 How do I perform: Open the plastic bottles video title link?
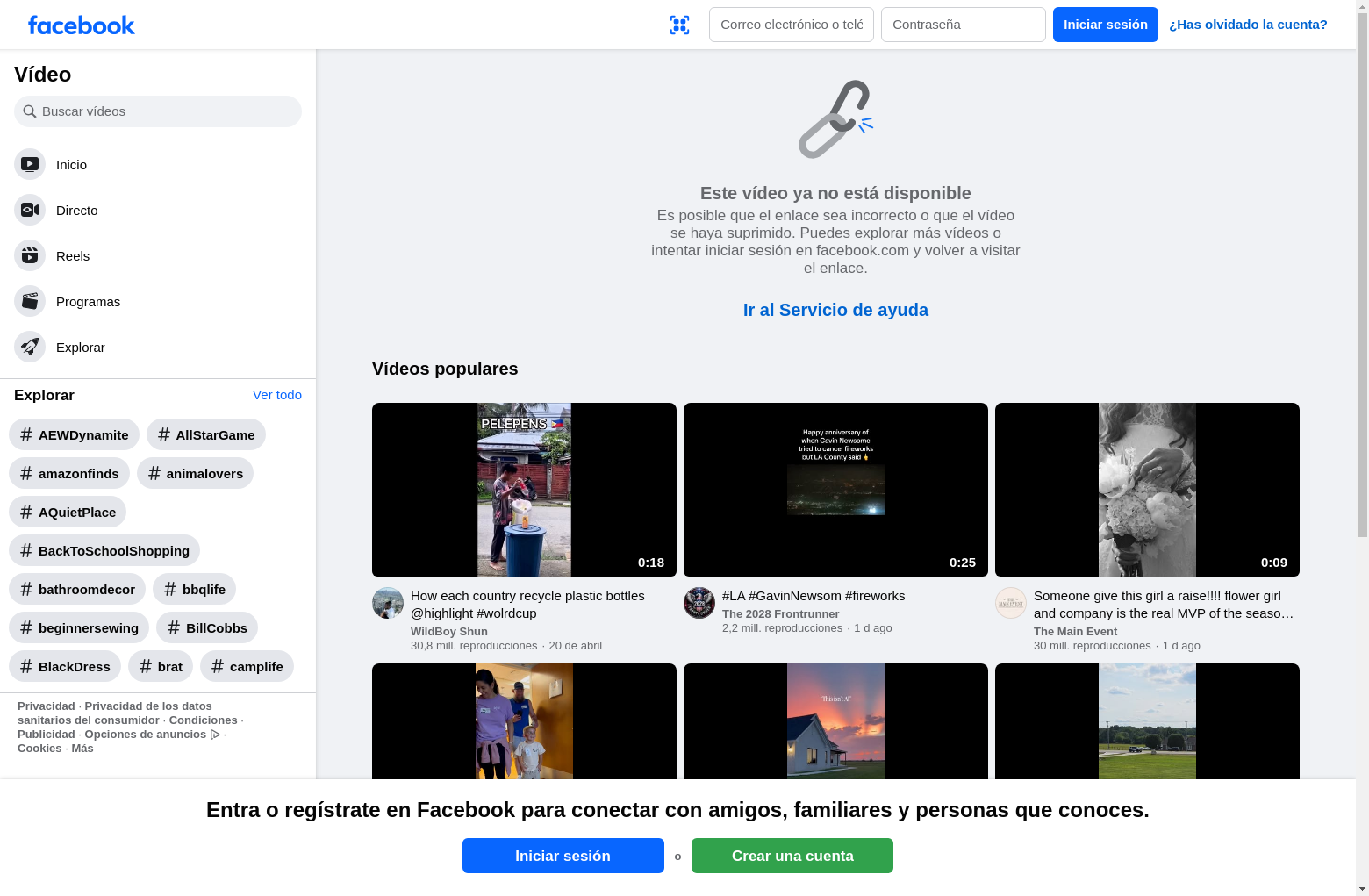click(x=527, y=605)
